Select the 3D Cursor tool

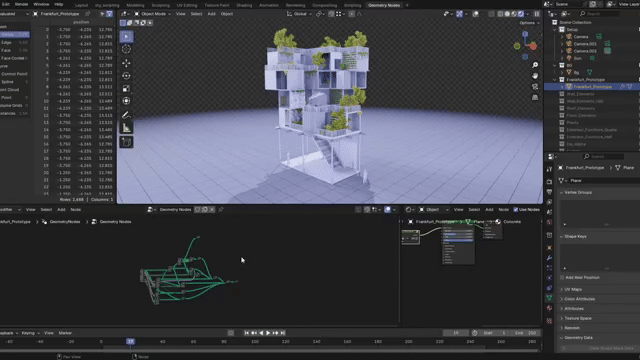coord(126,49)
